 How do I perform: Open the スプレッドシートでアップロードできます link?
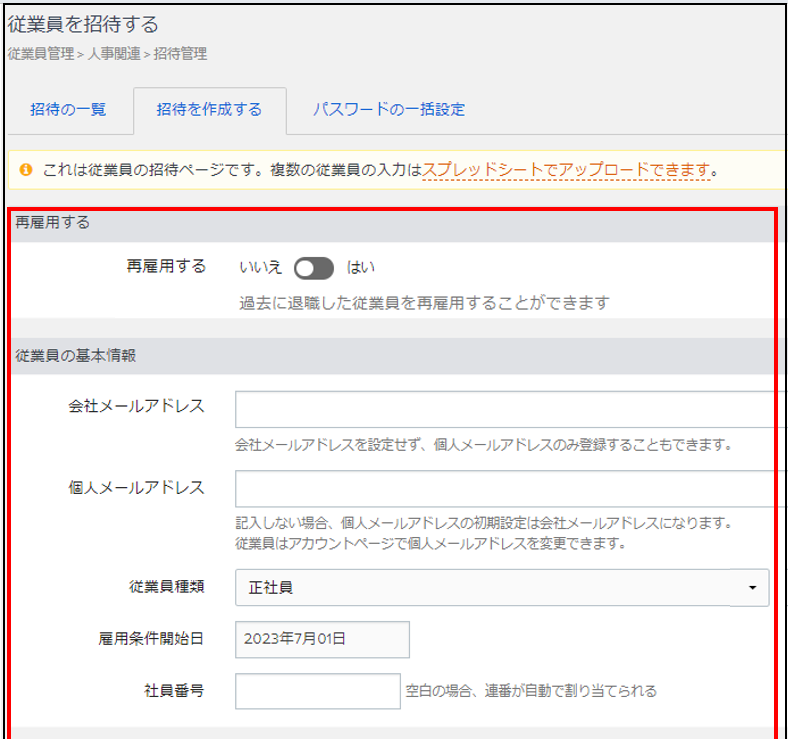[x=566, y=170]
